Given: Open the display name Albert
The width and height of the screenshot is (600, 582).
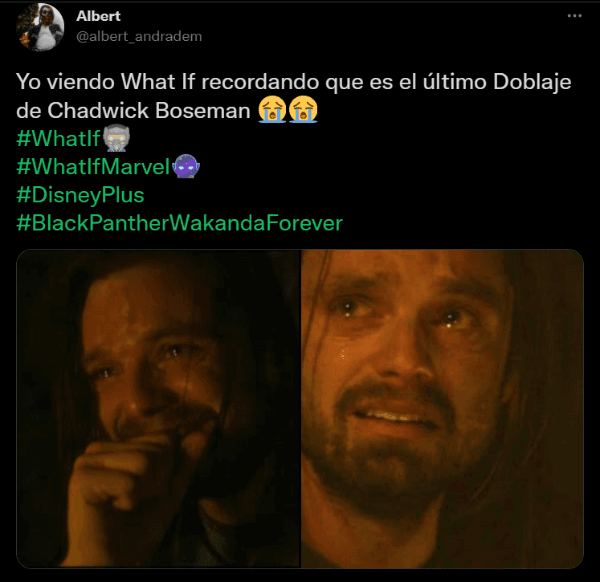Looking at the screenshot, I should [98, 16].
